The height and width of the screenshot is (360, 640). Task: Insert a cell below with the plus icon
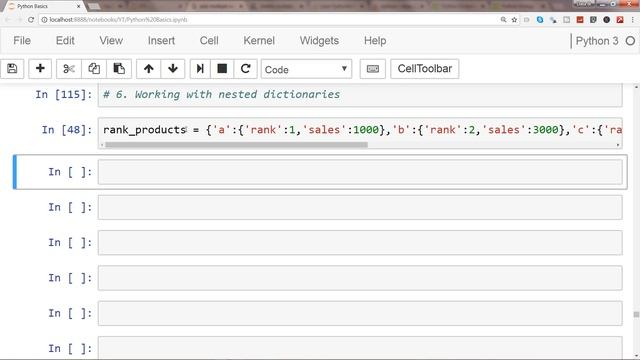[40, 69]
